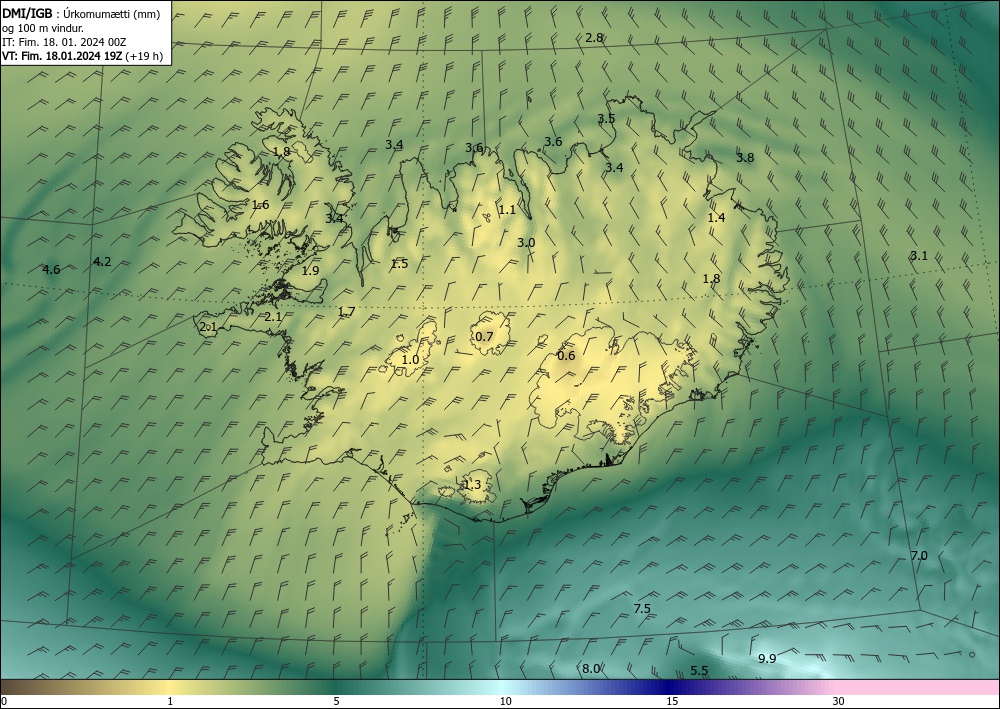Click the 0.6 value on Vatnajökull

tap(566, 356)
